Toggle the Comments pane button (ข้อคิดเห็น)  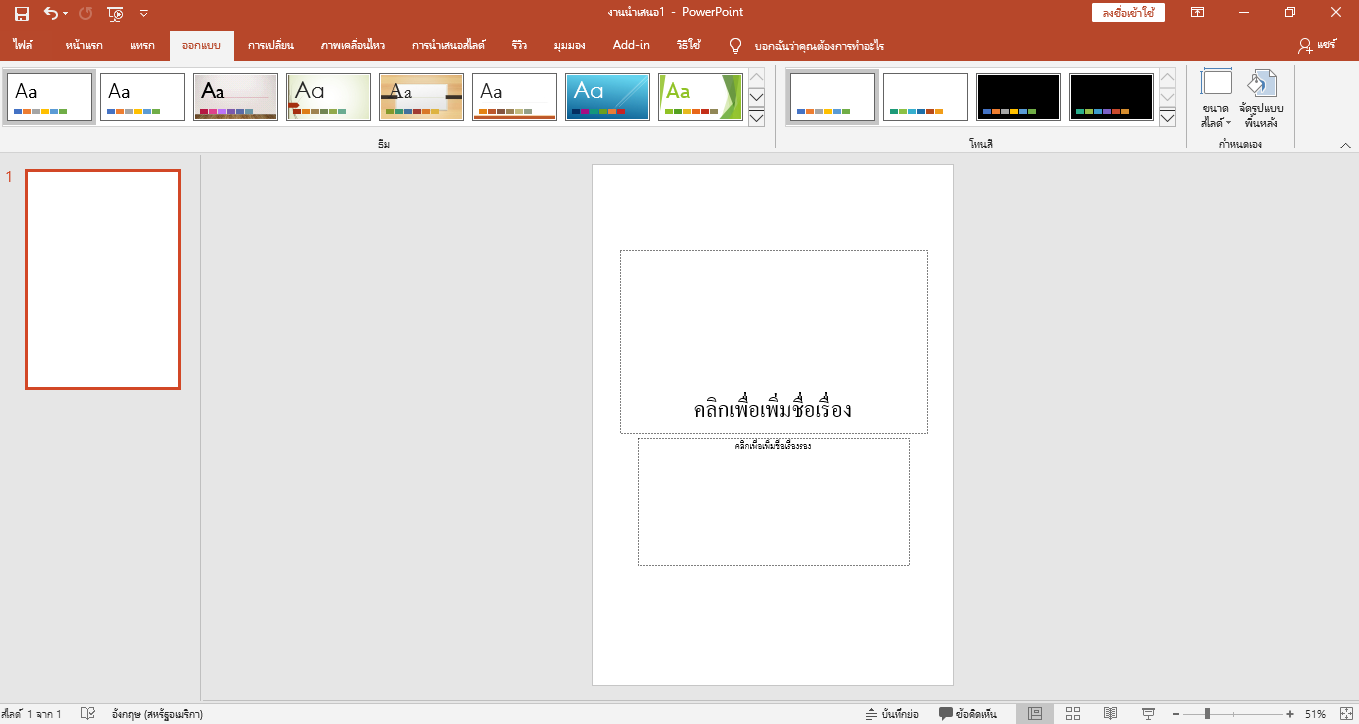point(967,713)
